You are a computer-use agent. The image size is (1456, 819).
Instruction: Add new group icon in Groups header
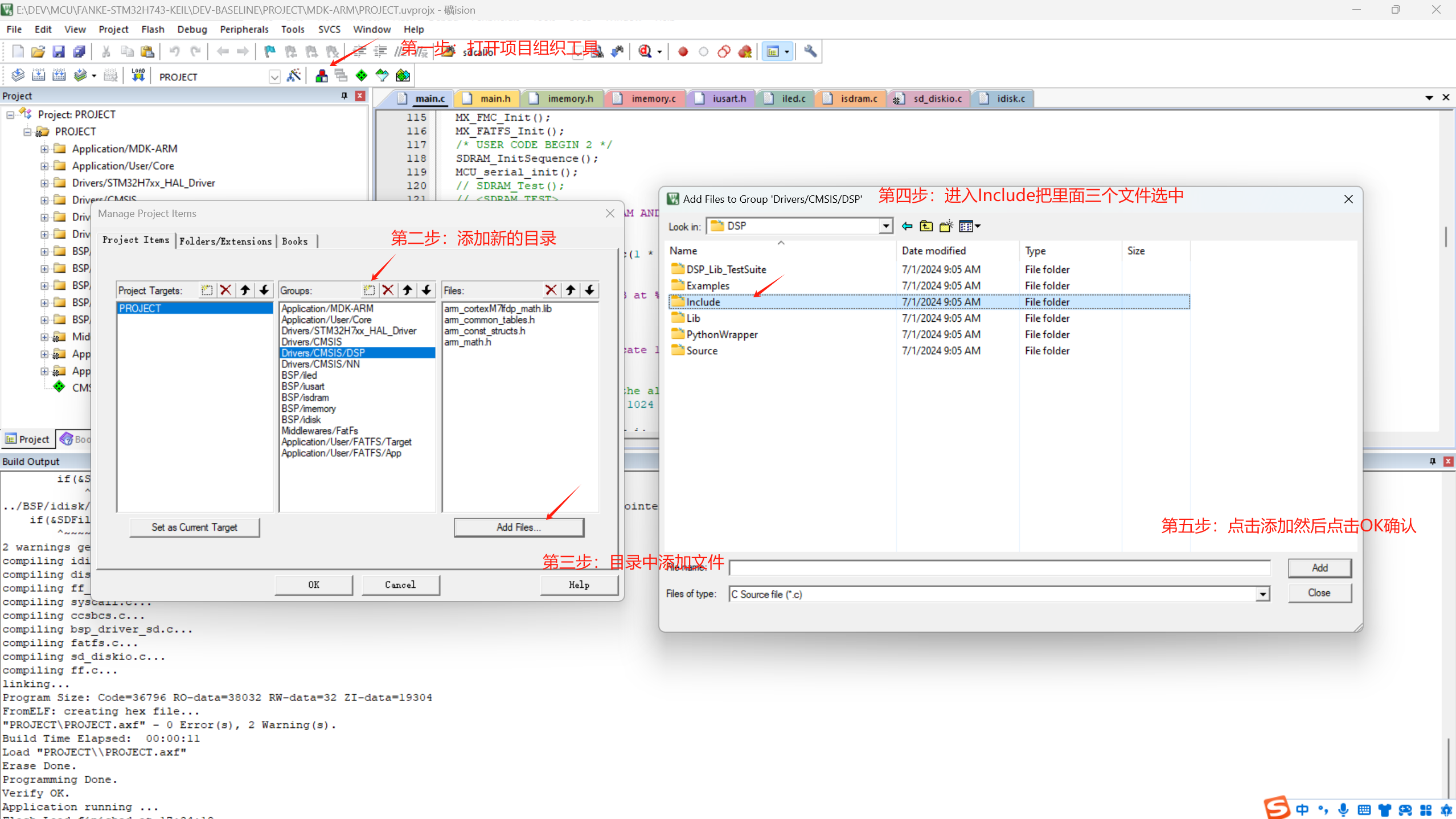pos(369,290)
